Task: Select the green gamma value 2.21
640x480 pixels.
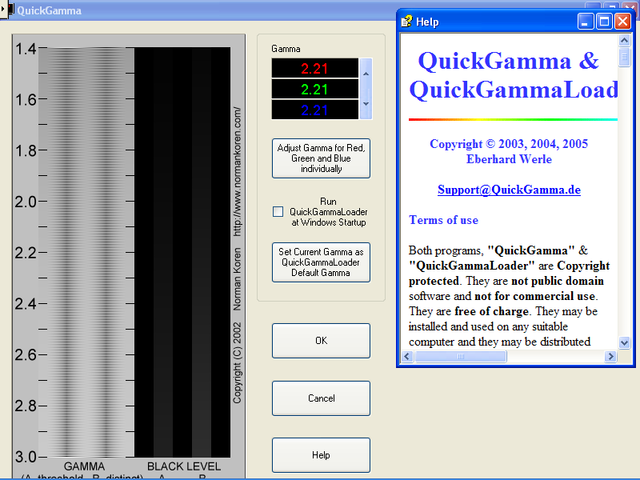Action: 315,89
